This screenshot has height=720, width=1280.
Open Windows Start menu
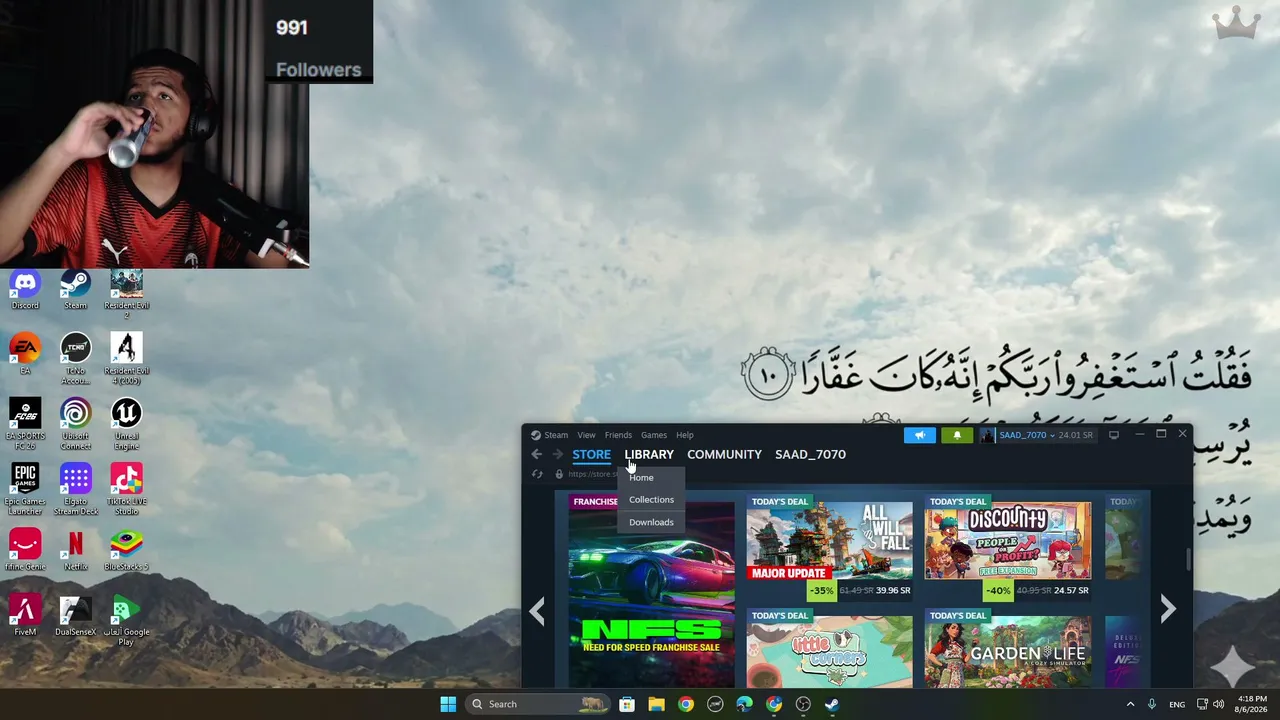448,704
